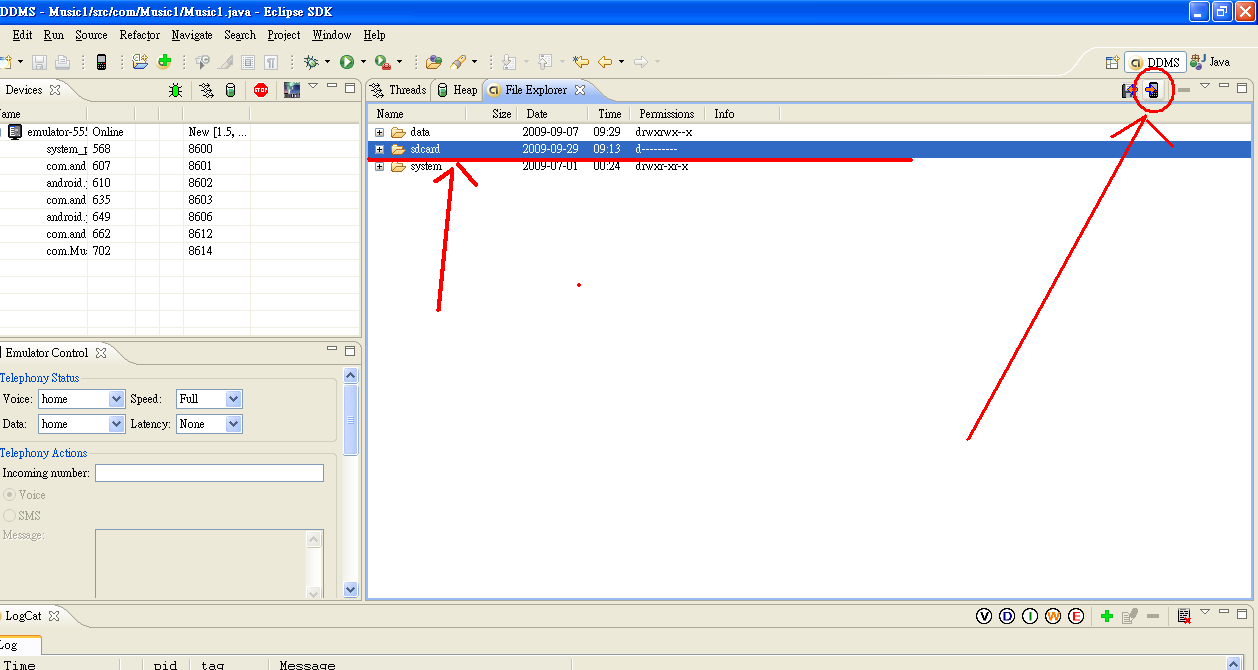Click the Run External Tools icon
The width and height of the screenshot is (1258, 670).
[383, 62]
